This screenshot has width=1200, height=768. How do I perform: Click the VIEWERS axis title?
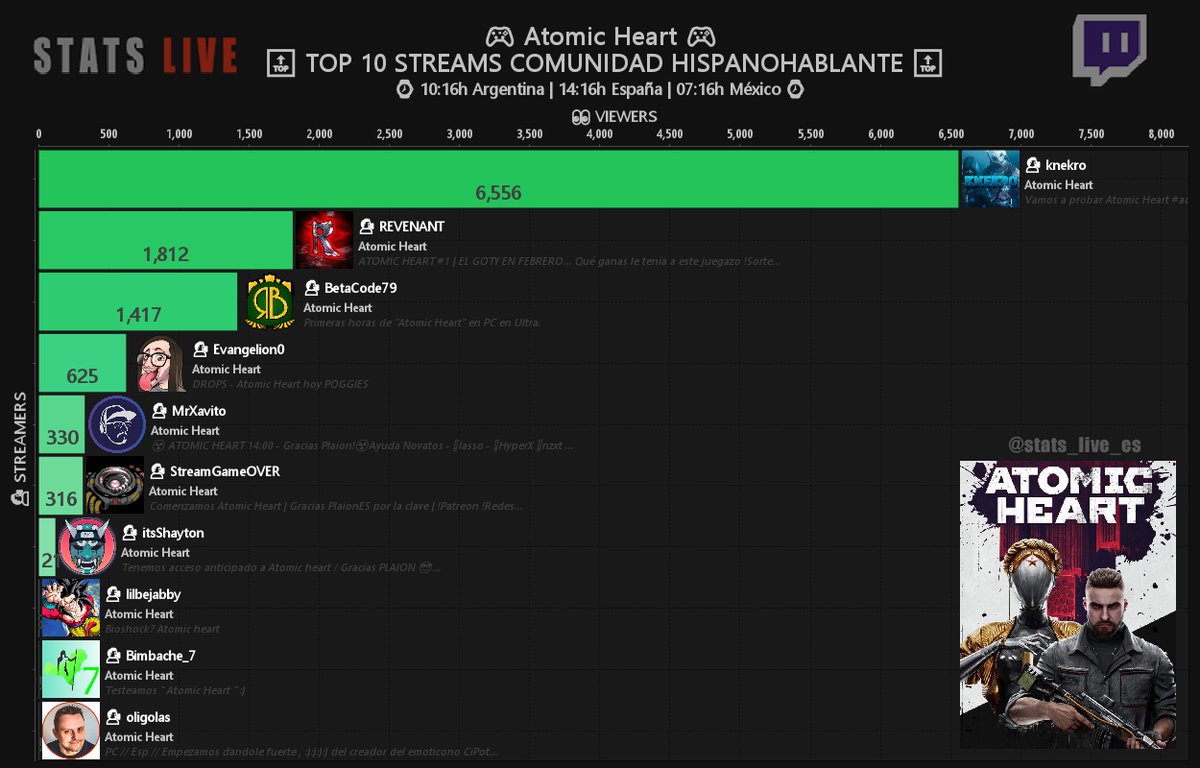626,117
